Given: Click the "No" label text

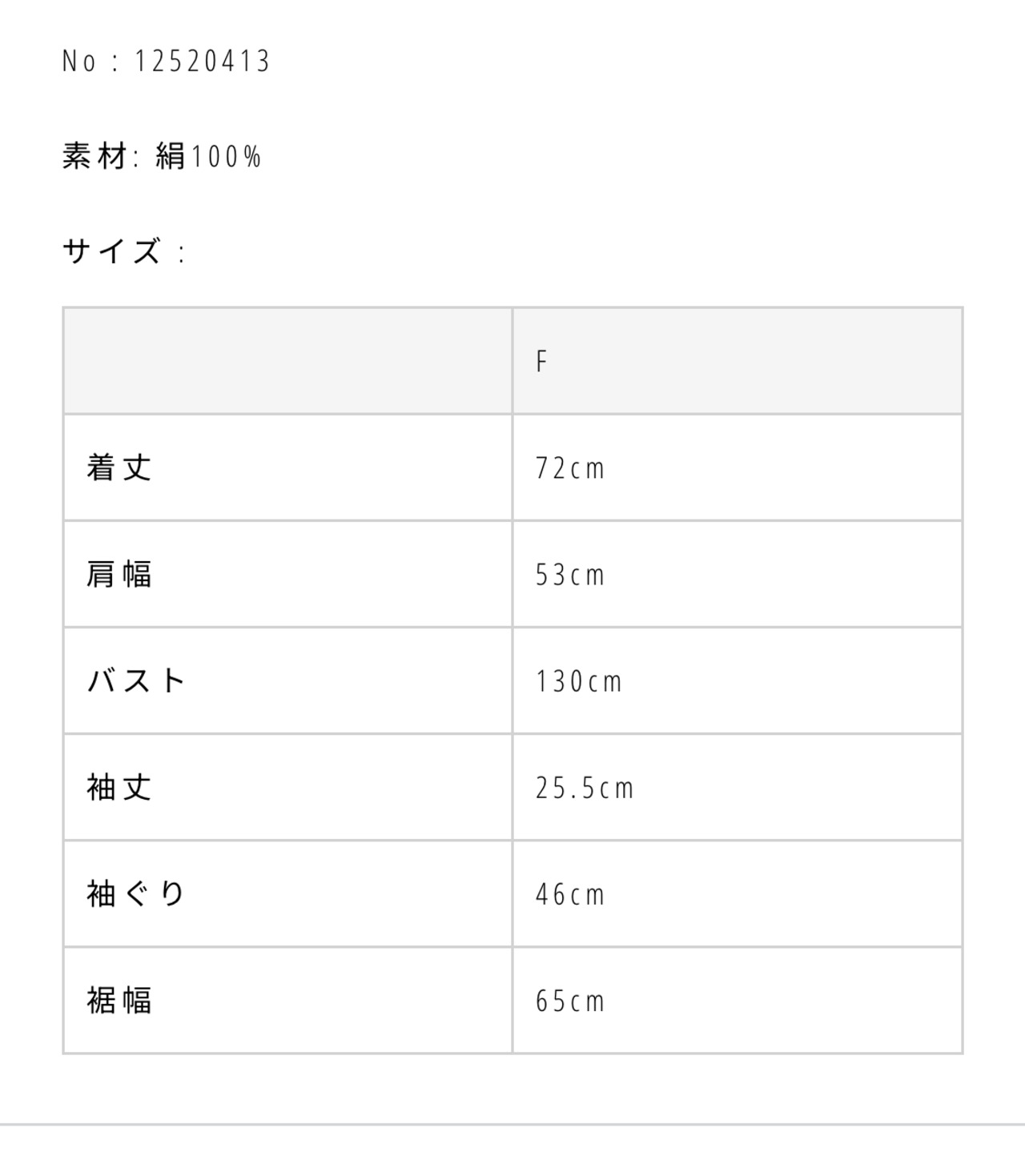Looking at the screenshot, I should pyautogui.click(x=79, y=62).
